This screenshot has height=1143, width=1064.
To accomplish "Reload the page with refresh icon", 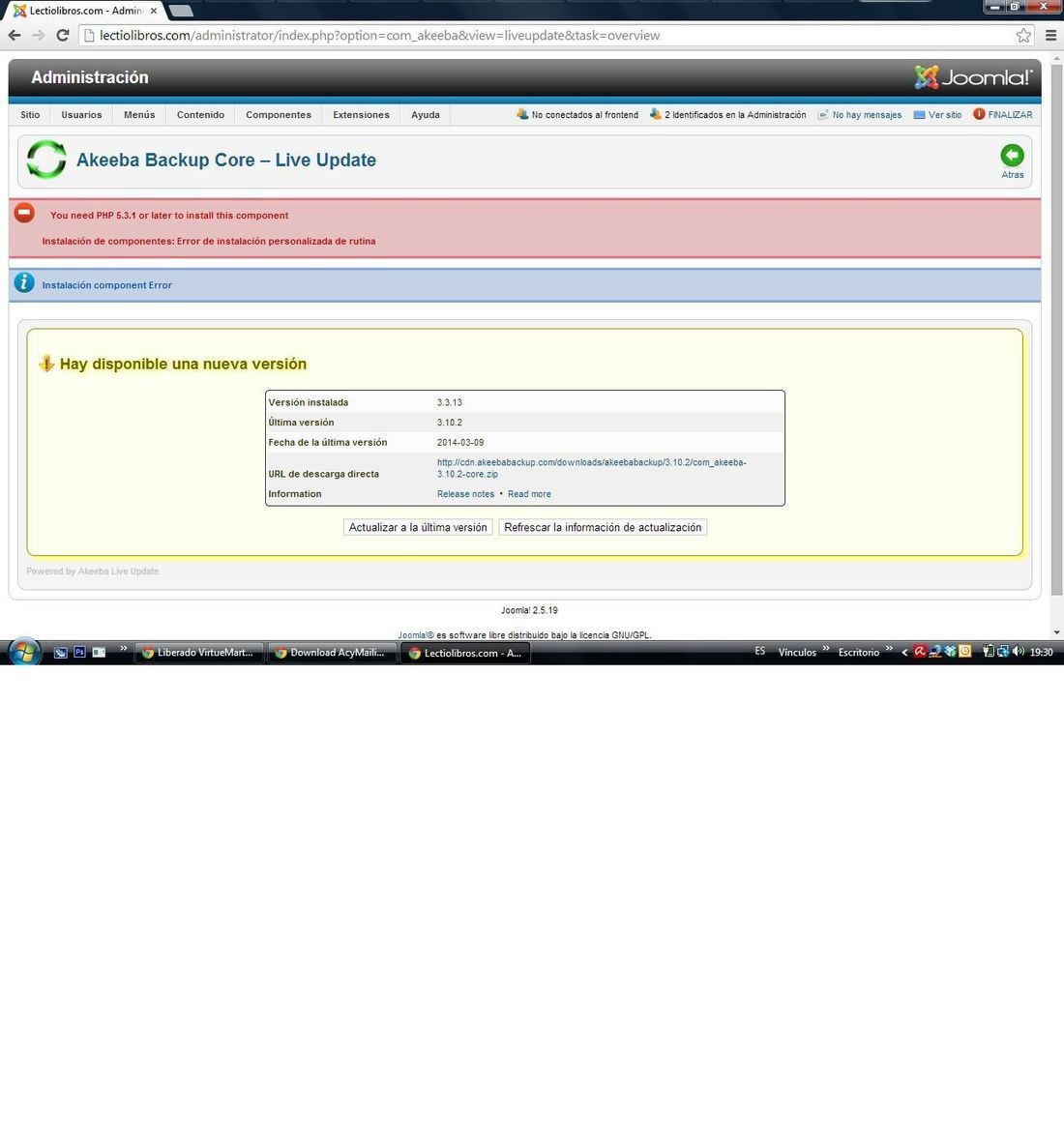I will click(63, 35).
